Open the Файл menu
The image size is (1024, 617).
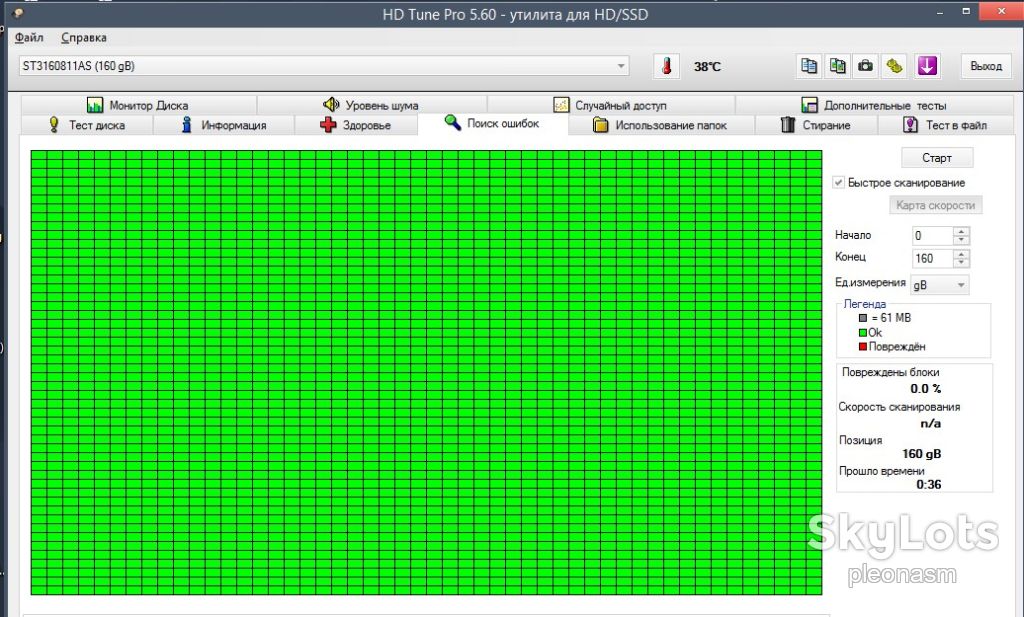[x=29, y=38]
